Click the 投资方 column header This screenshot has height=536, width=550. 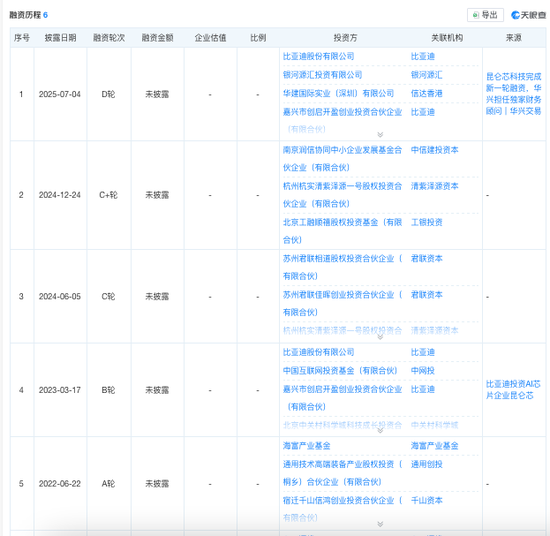(x=345, y=38)
